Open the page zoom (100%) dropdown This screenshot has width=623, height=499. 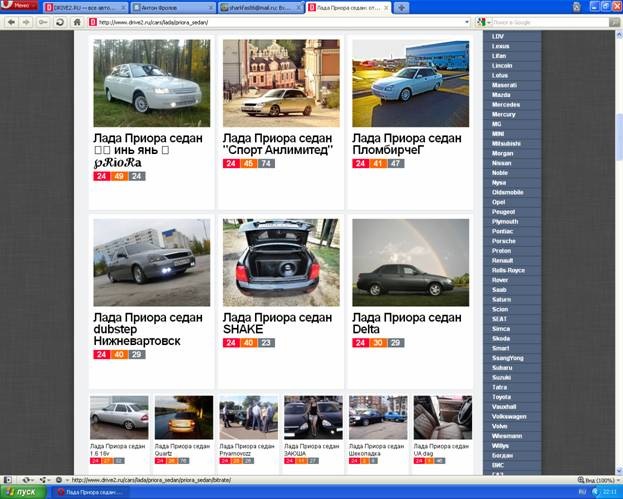598,480
